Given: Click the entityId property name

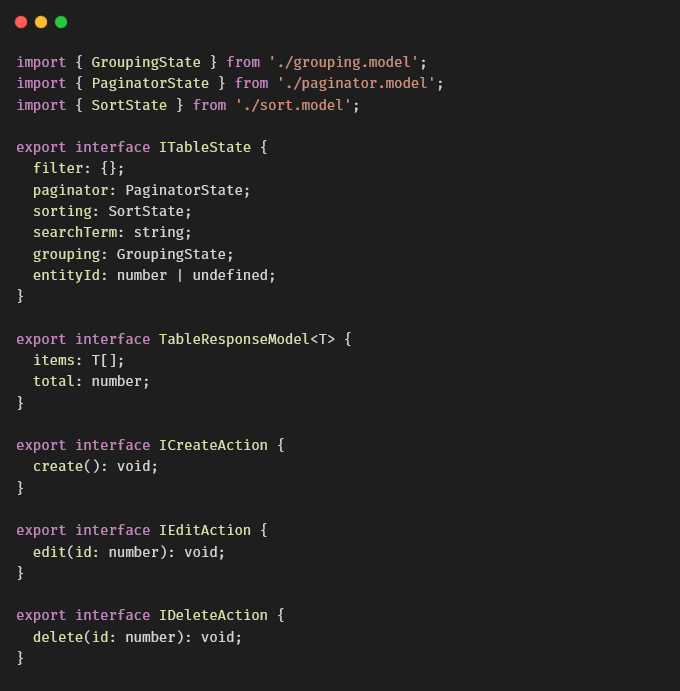Looking at the screenshot, I should click(x=67, y=275).
